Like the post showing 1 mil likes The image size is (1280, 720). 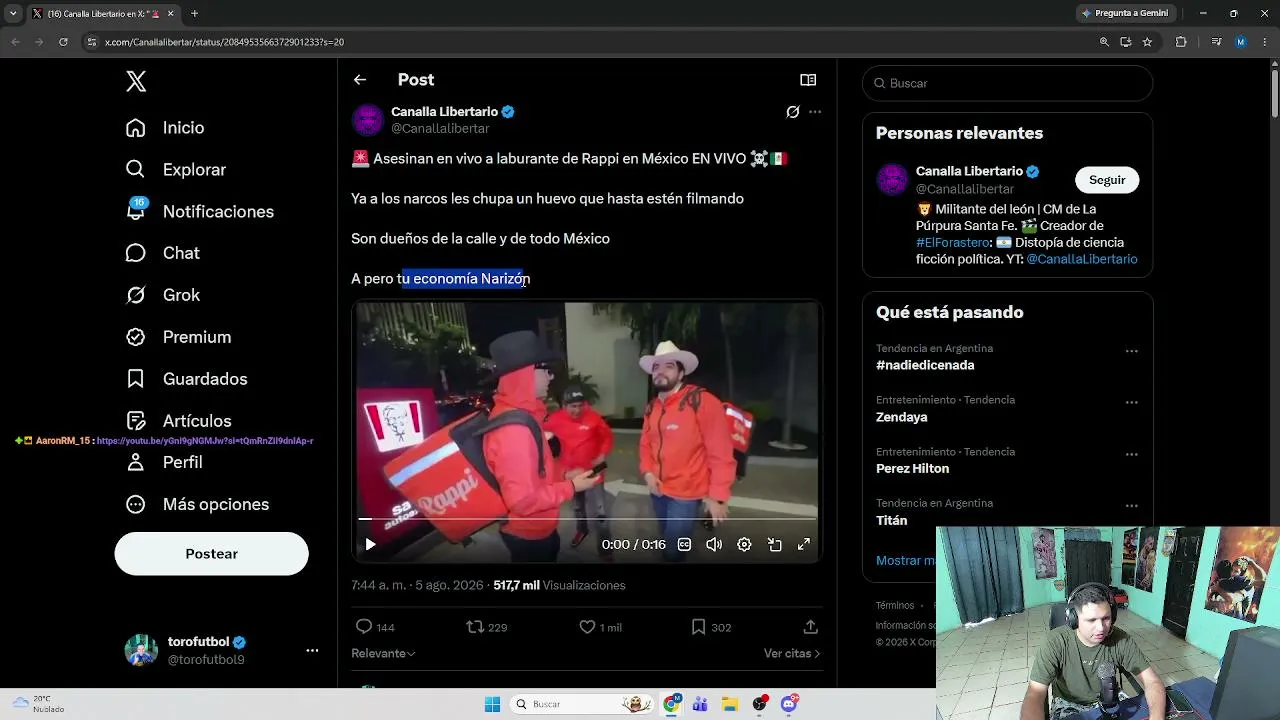(x=587, y=627)
